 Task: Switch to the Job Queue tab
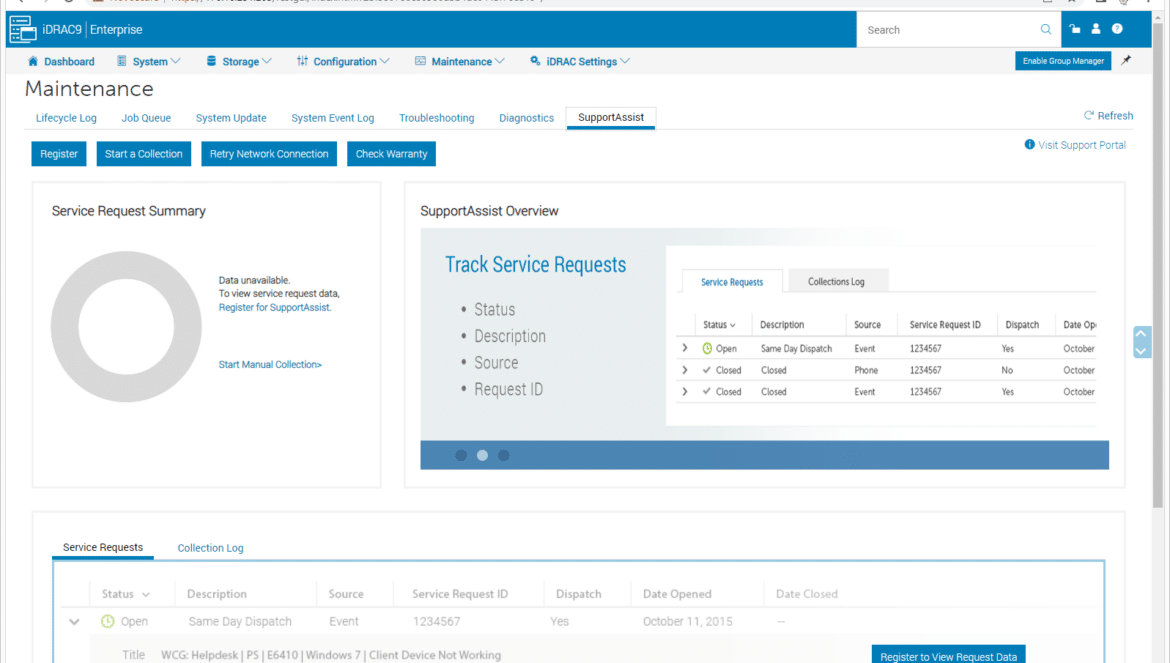click(146, 118)
